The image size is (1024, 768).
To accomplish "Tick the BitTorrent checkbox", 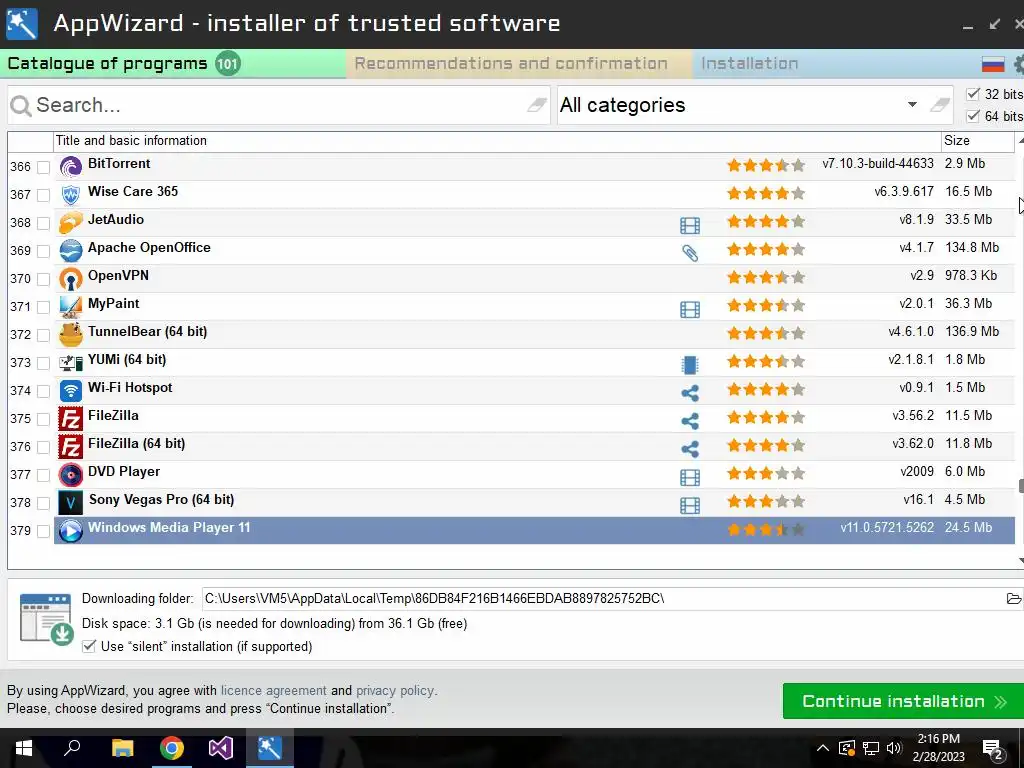I will click(43, 167).
